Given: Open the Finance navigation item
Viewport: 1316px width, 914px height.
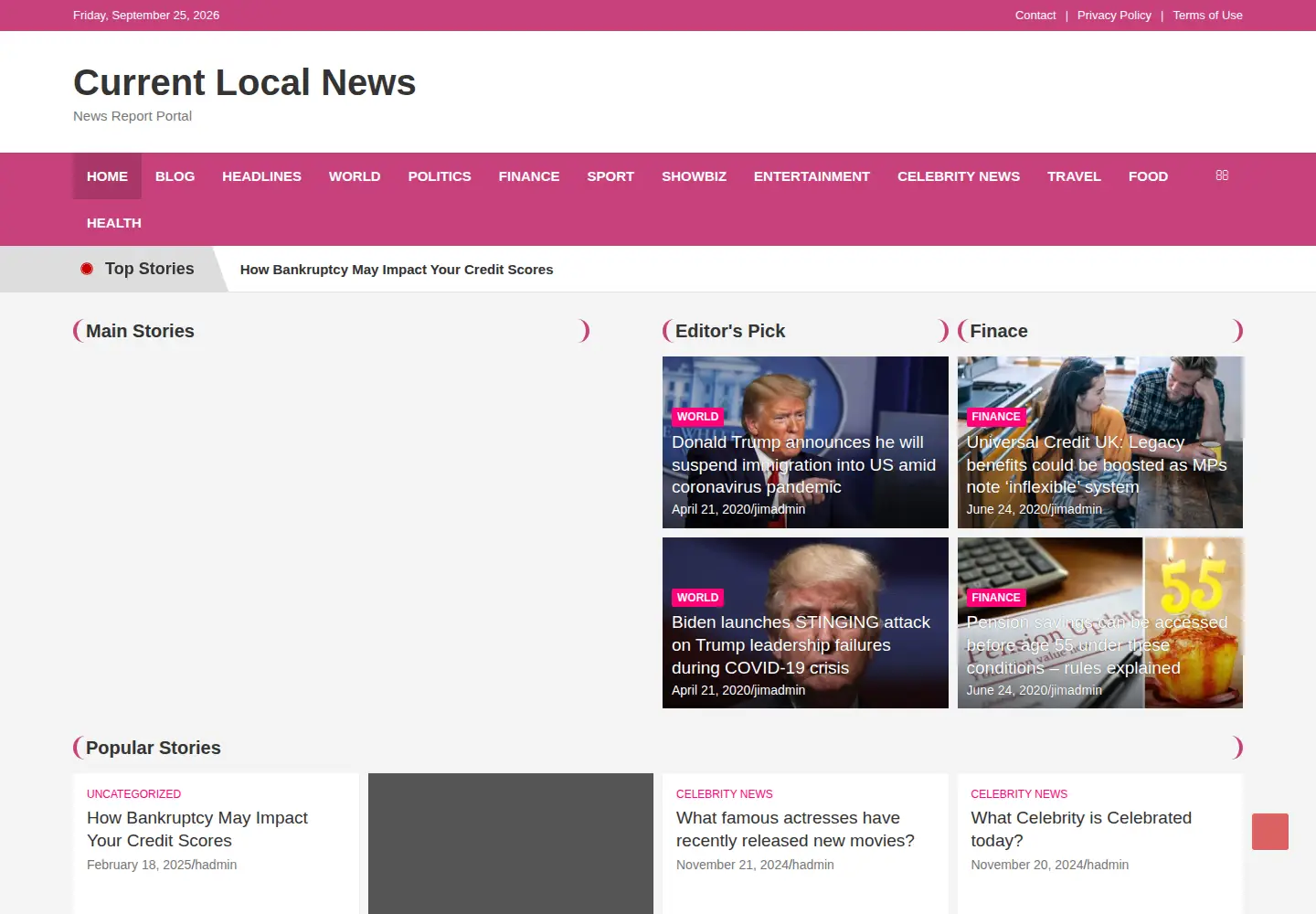Looking at the screenshot, I should [x=529, y=176].
